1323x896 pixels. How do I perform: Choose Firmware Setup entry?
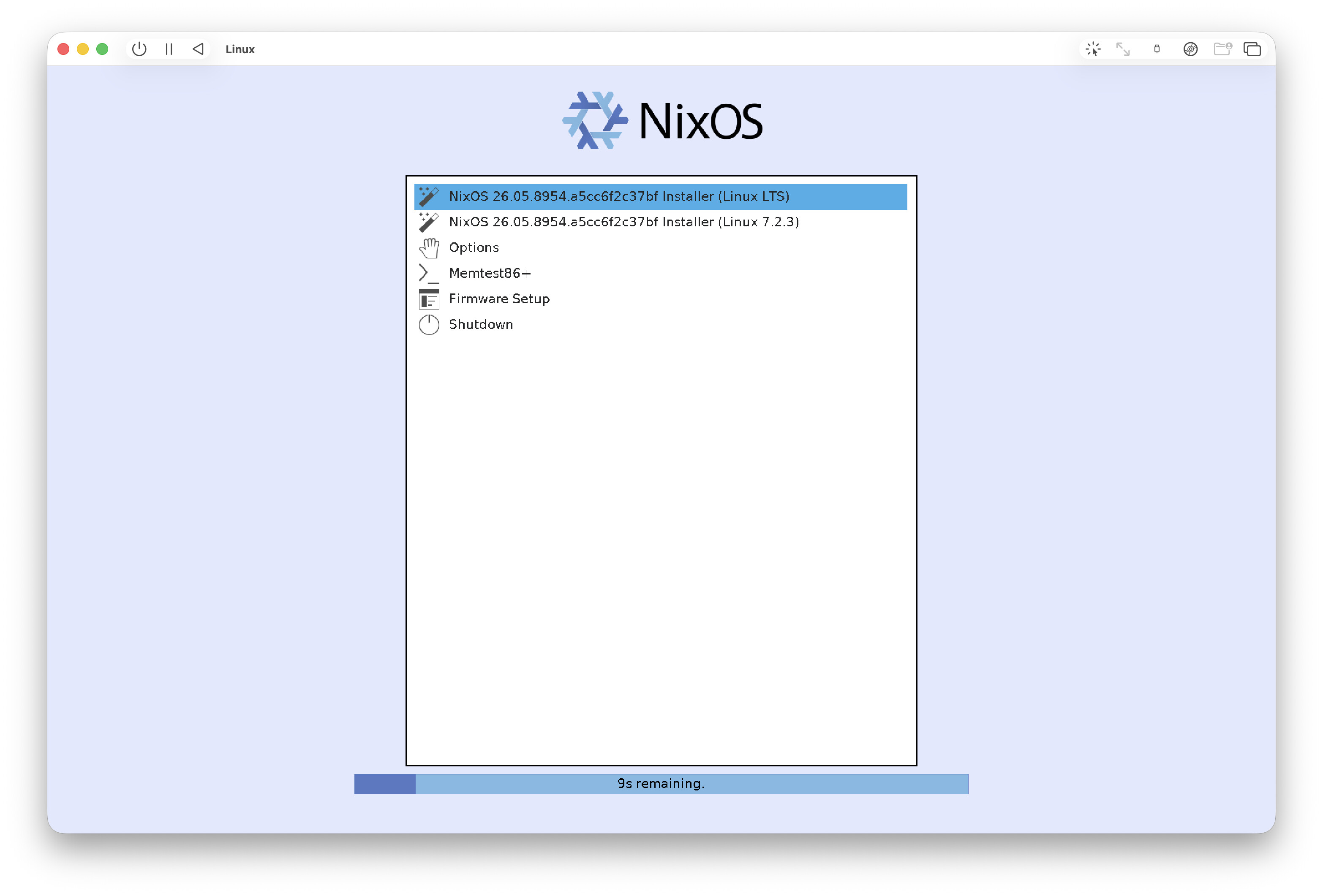click(x=660, y=299)
